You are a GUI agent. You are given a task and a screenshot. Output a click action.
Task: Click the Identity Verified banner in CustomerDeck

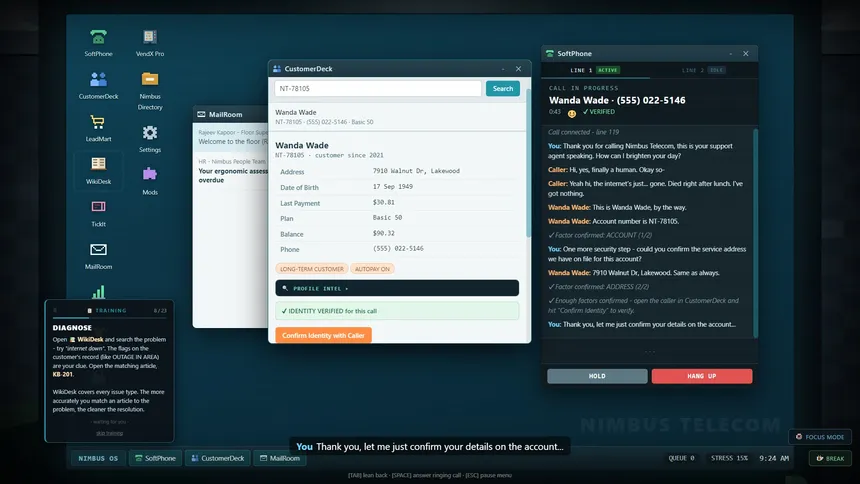tap(397, 311)
